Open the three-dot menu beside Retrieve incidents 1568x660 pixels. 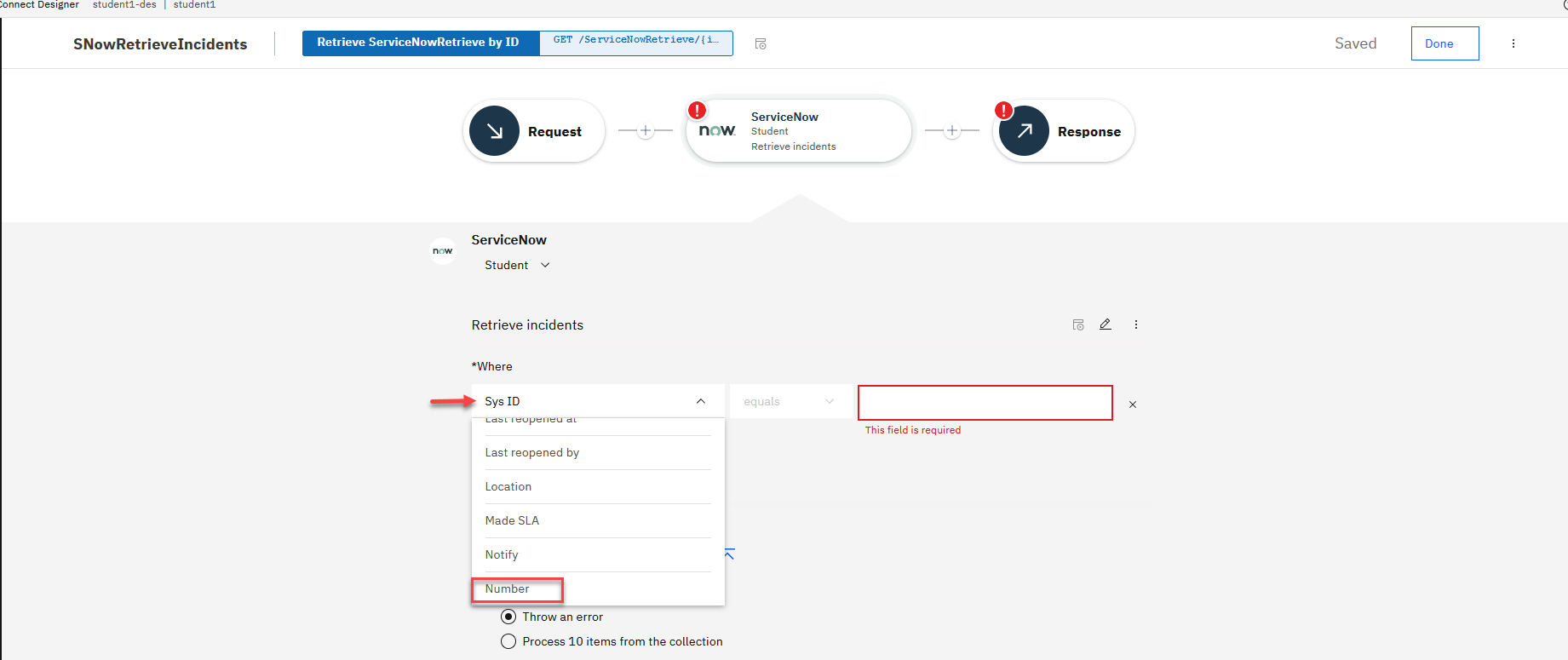point(1135,324)
